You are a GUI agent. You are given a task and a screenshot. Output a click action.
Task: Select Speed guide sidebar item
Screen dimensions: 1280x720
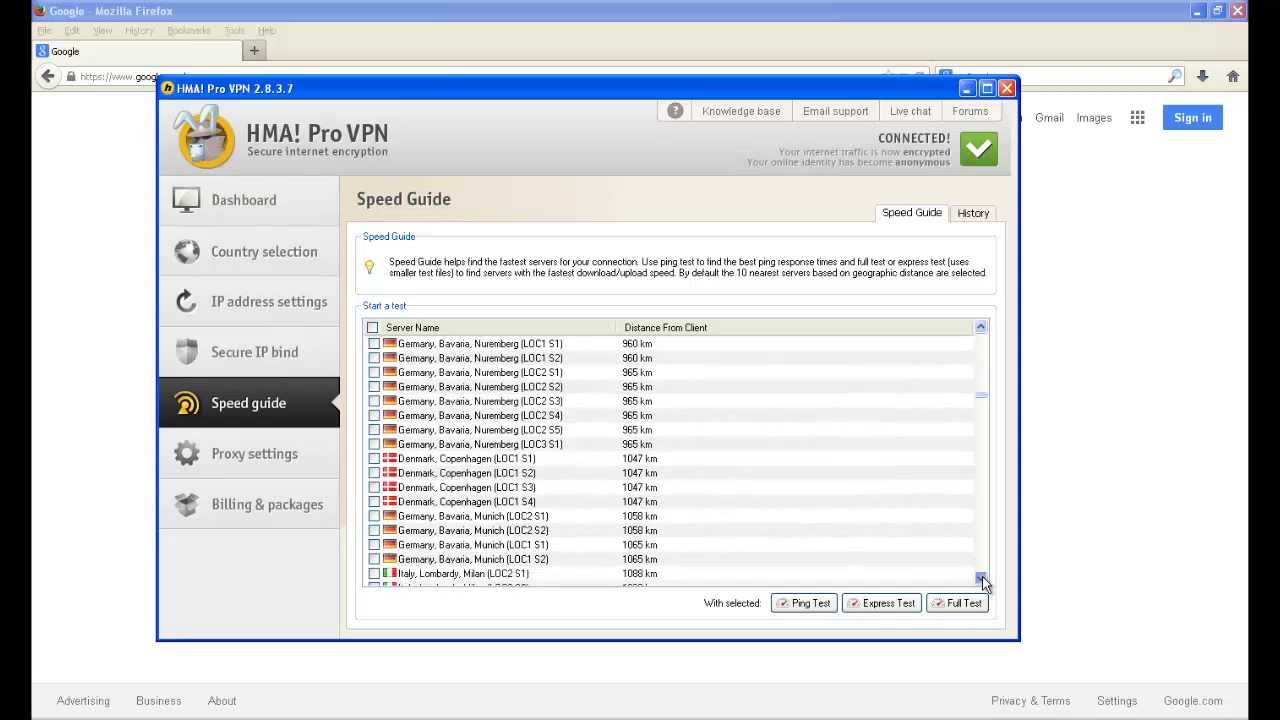249,403
